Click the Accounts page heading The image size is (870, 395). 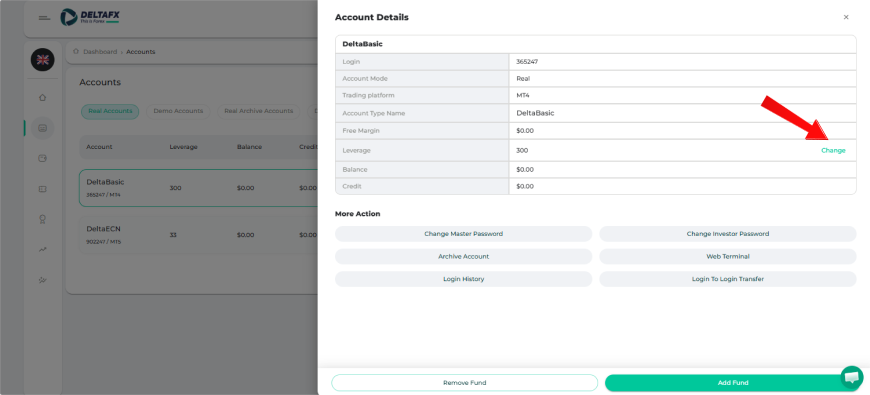[x=100, y=82]
